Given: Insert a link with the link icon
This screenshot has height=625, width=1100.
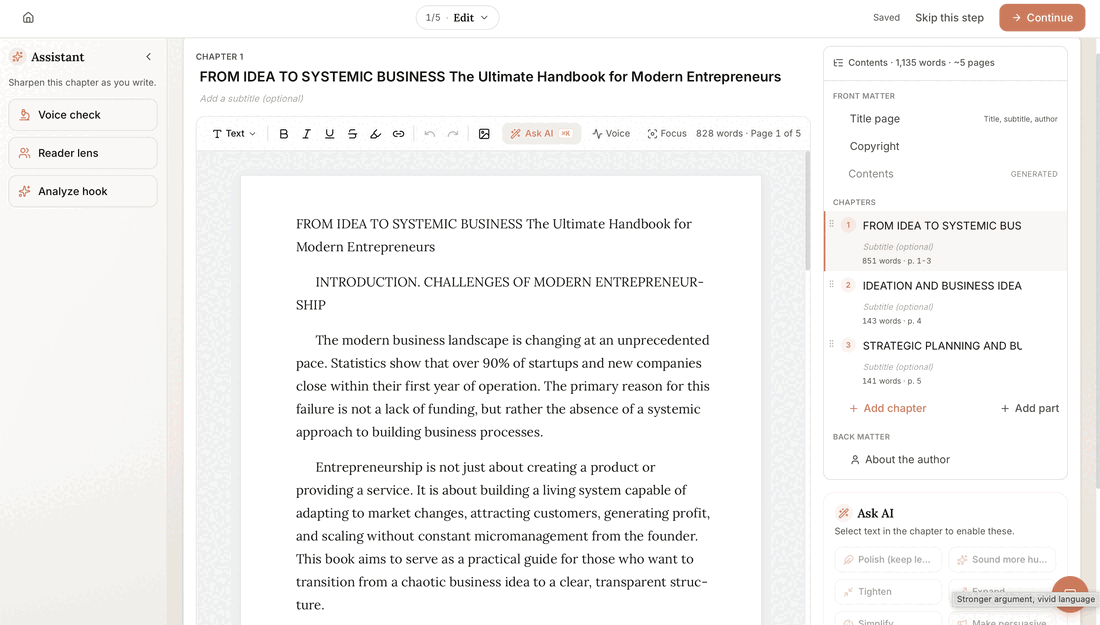Looking at the screenshot, I should (398, 133).
